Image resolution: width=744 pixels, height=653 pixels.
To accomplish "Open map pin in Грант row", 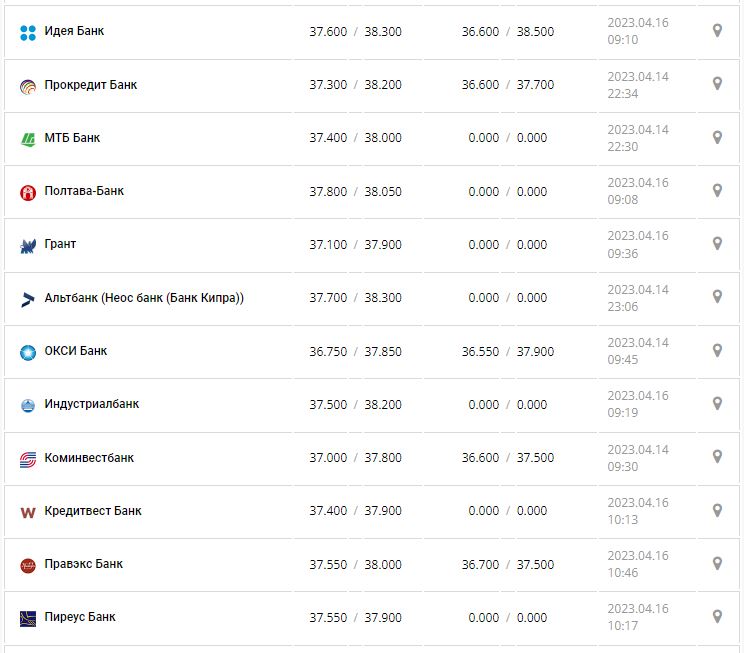I will tap(717, 243).
